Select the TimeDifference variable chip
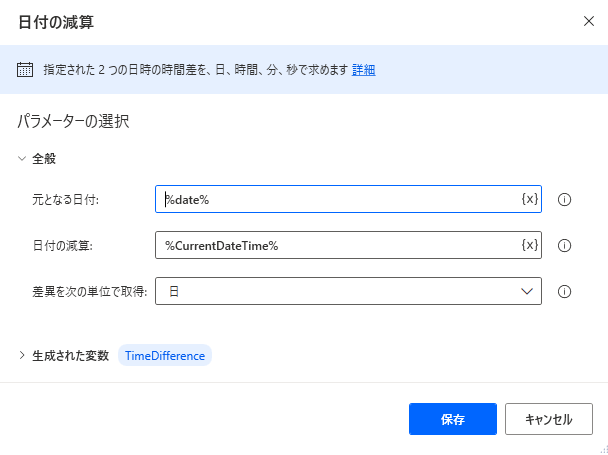Viewport: 608px width, 455px height. 165,355
